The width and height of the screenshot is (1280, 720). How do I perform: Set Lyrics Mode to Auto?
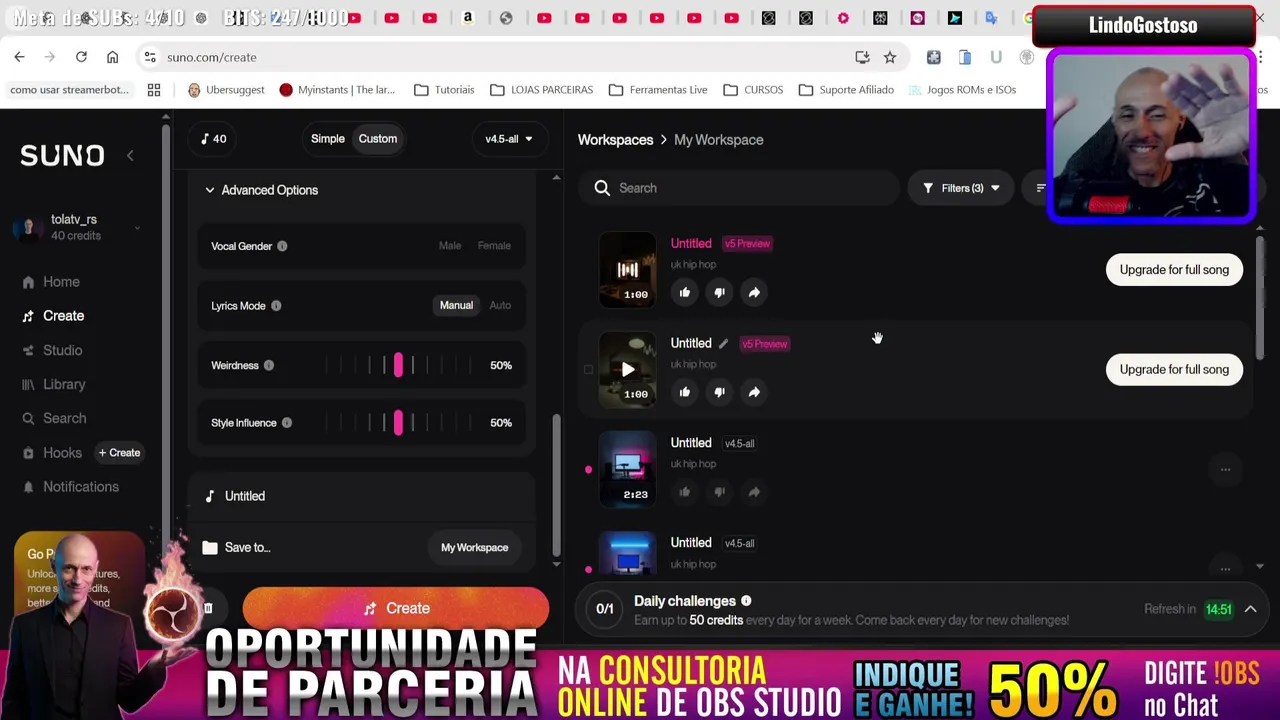coord(500,306)
